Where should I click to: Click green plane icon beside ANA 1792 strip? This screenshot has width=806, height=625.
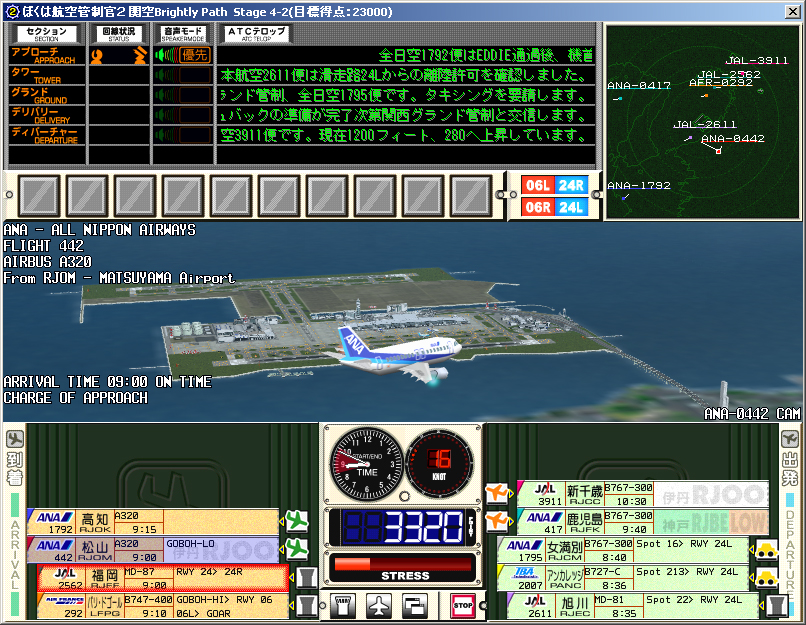pyautogui.click(x=297, y=521)
